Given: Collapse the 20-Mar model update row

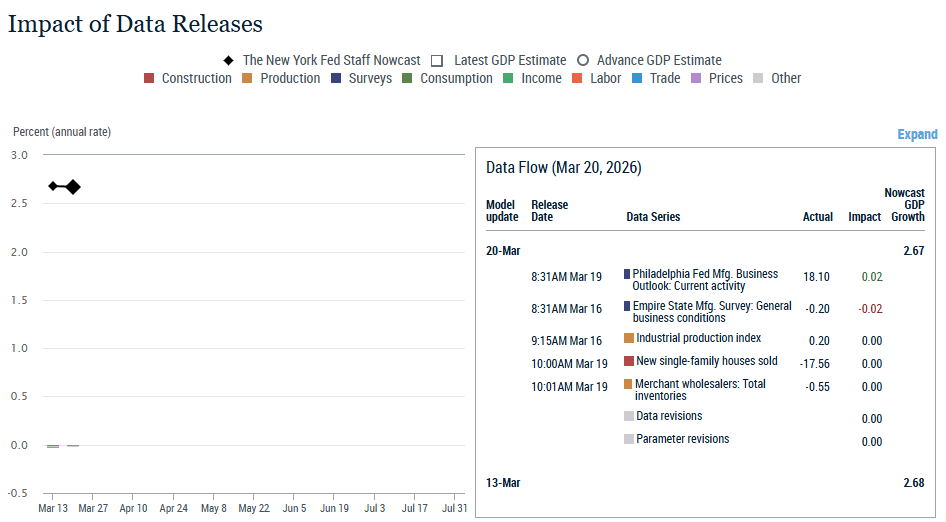Looking at the screenshot, I should 502,251.
